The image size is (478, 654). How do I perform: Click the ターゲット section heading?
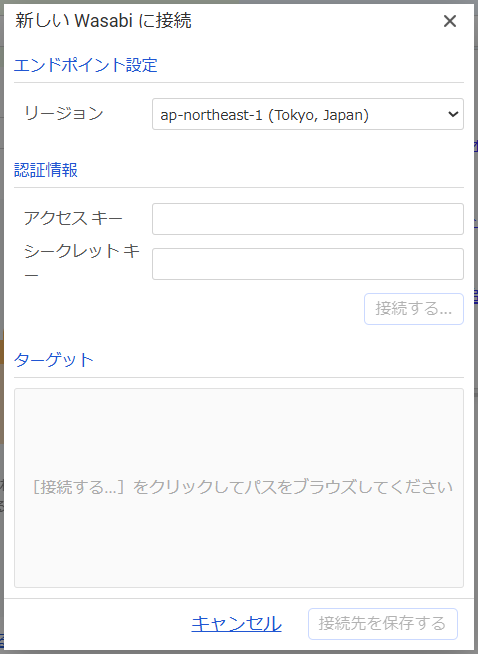coord(54,360)
